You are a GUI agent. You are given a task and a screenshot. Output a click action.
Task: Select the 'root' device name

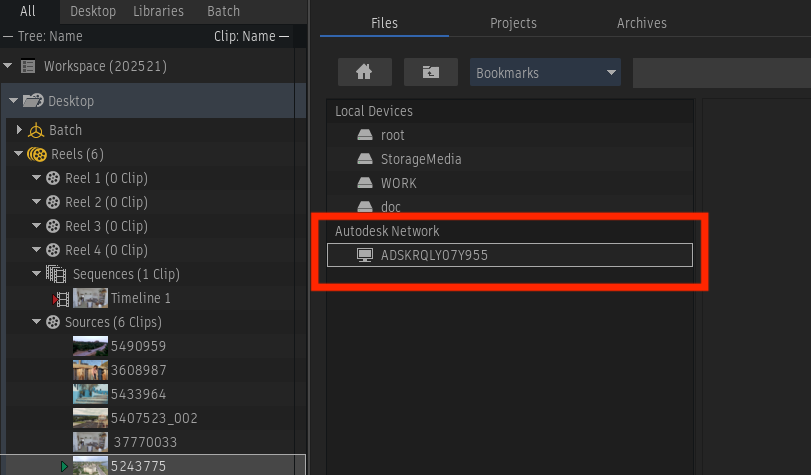(393, 135)
